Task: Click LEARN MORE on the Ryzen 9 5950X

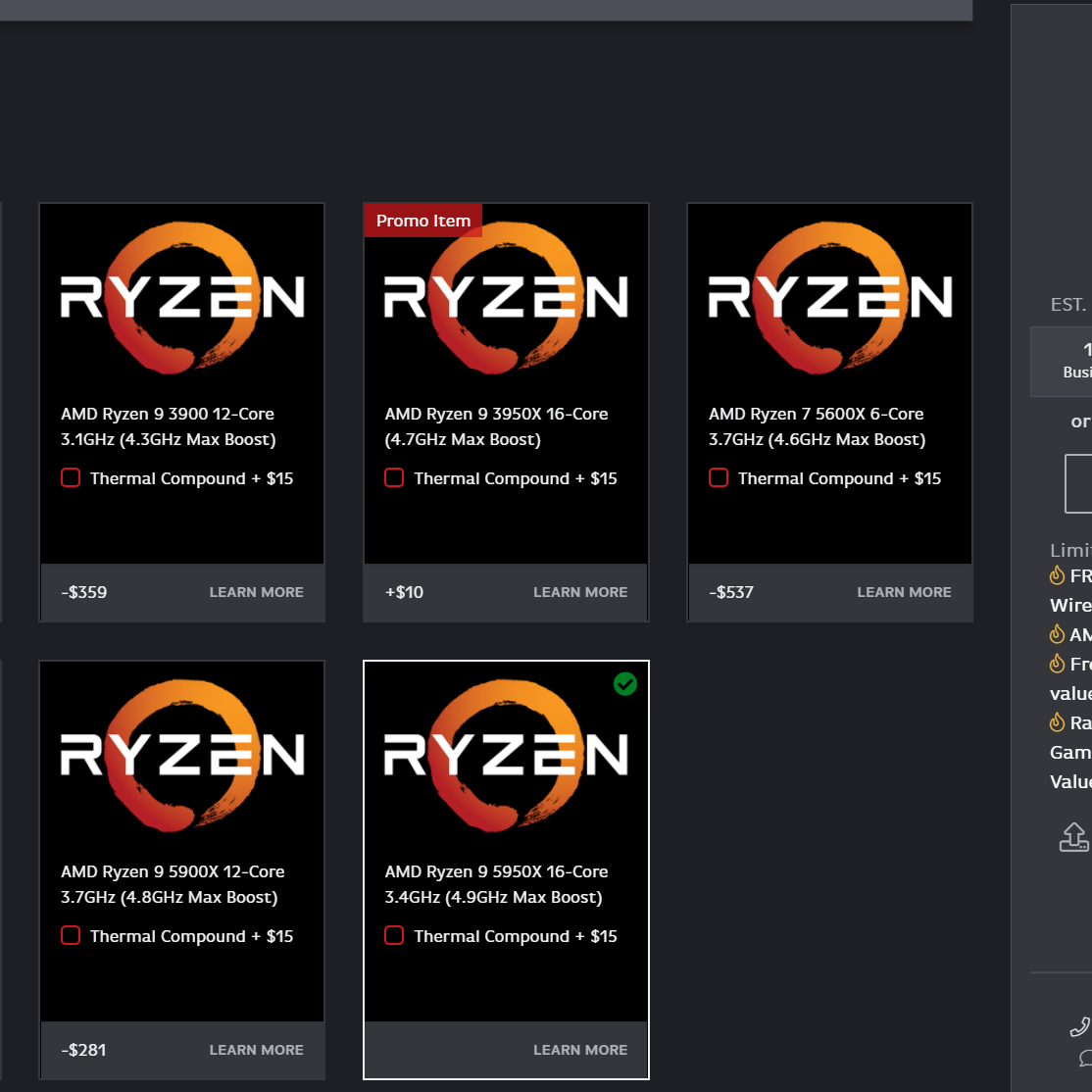Action: pyautogui.click(x=580, y=1050)
